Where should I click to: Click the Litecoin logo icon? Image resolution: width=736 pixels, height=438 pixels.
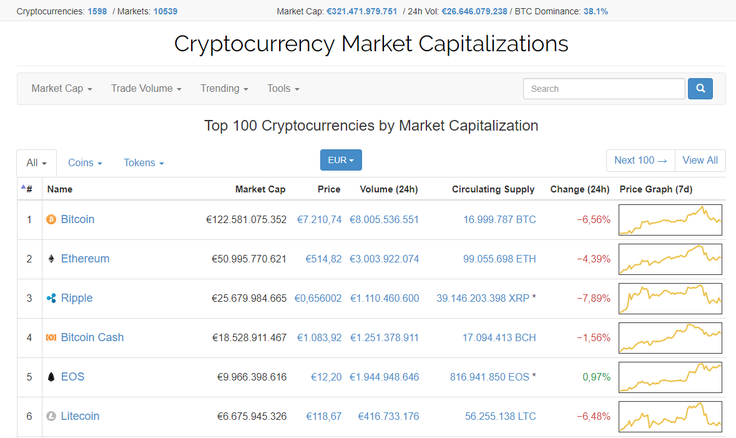[51, 416]
